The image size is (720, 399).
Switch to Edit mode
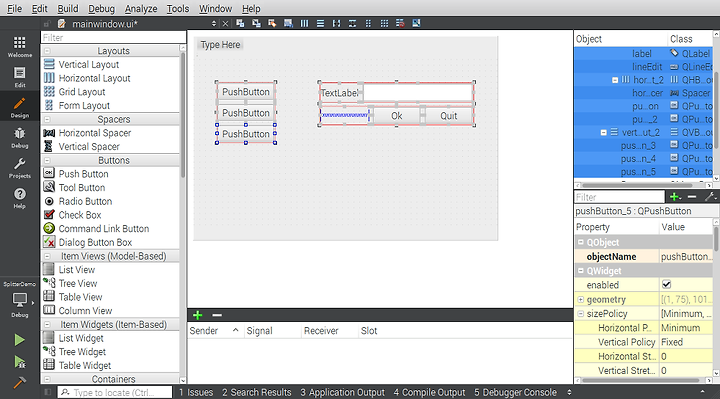click(x=20, y=77)
